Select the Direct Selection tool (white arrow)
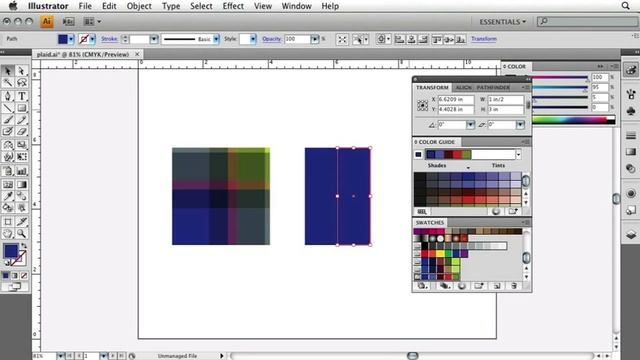The image size is (640, 360). pos(22,71)
